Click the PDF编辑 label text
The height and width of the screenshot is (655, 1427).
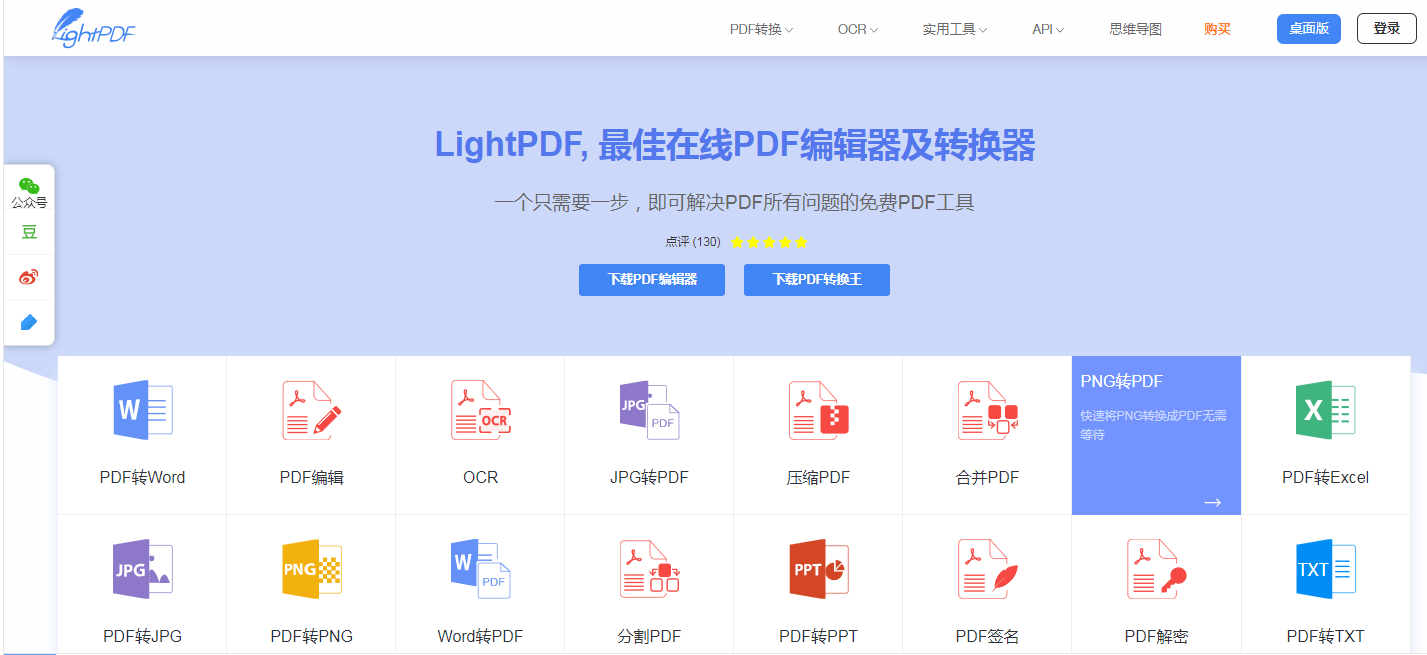coord(311,477)
